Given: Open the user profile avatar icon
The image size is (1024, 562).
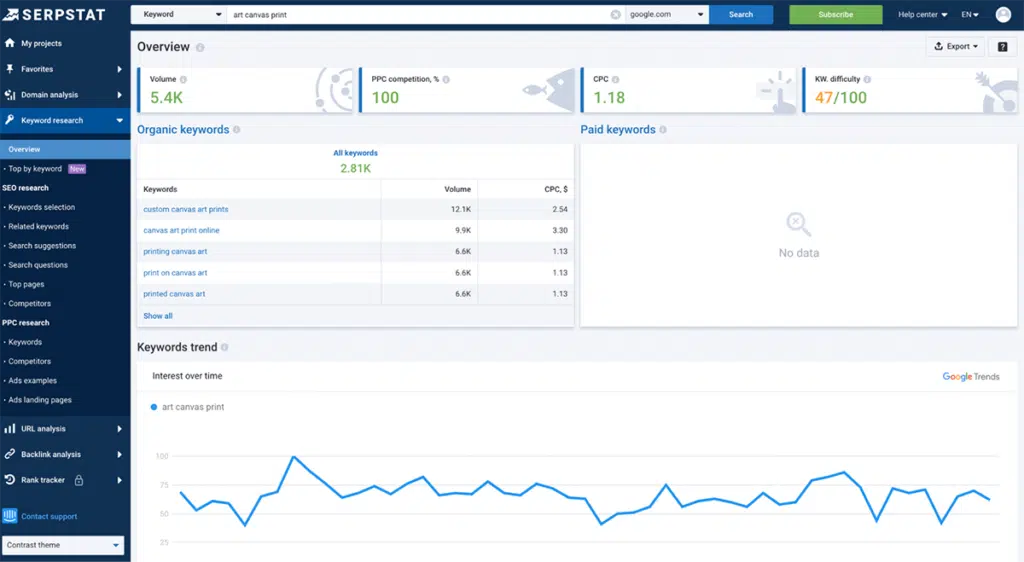Looking at the screenshot, I should click(x=1002, y=15).
